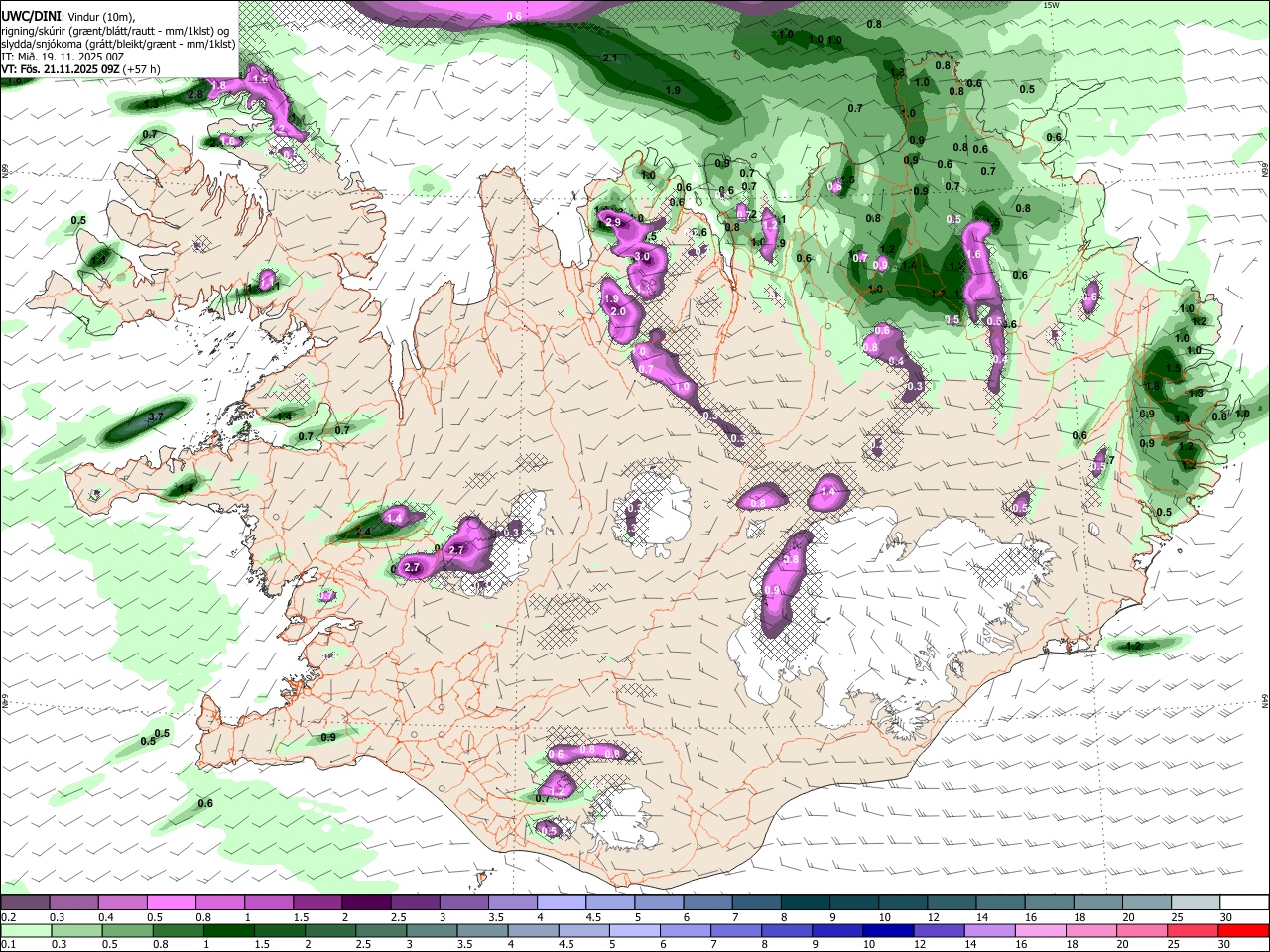Click the UWC/DINI title text
1270x952 pixels.
point(29,17)
